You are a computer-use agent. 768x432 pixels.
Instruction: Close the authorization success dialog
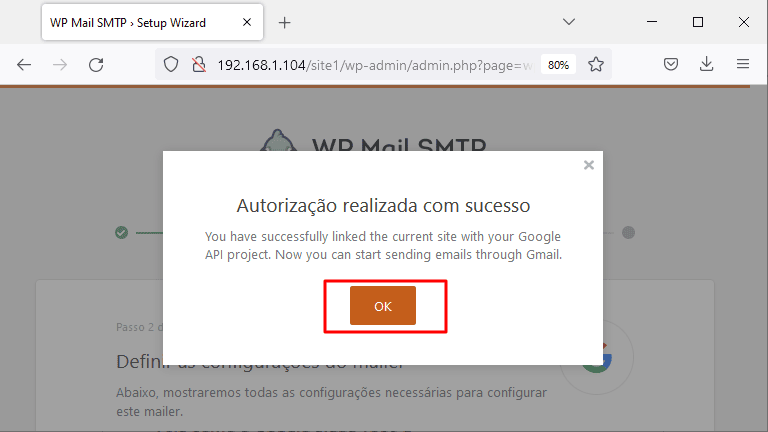(x=589, y=165)
